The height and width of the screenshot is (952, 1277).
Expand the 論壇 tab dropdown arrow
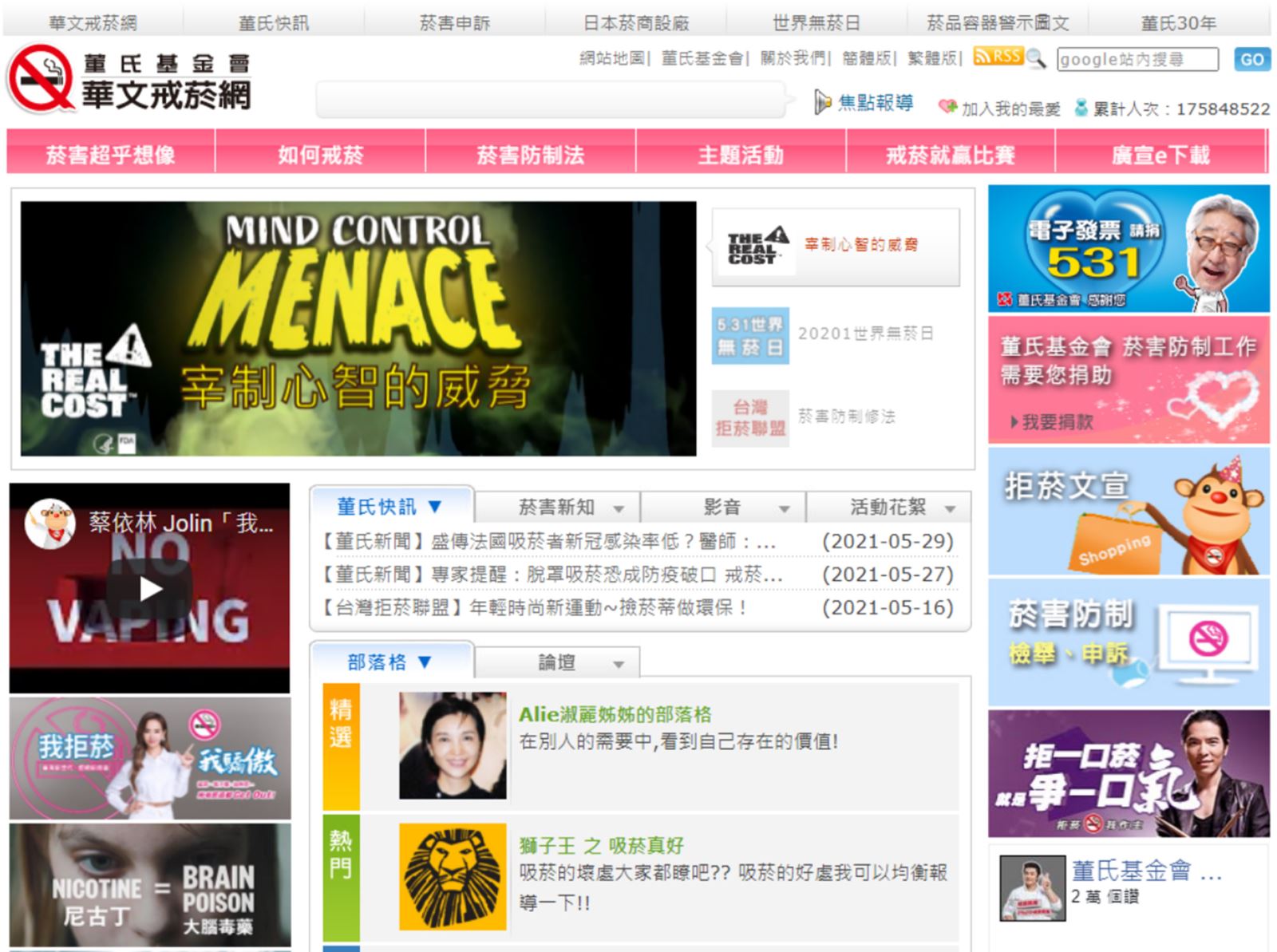tap(619, 665)
